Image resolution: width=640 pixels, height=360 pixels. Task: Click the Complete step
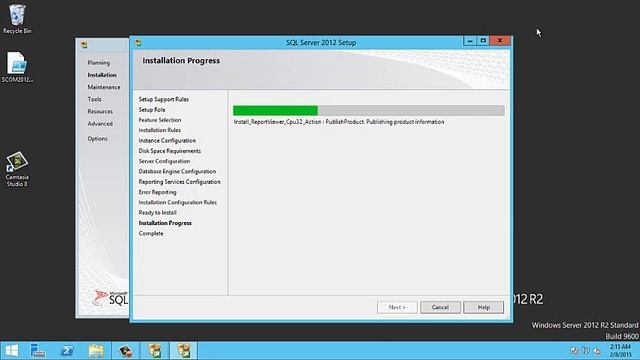[151, 233]
